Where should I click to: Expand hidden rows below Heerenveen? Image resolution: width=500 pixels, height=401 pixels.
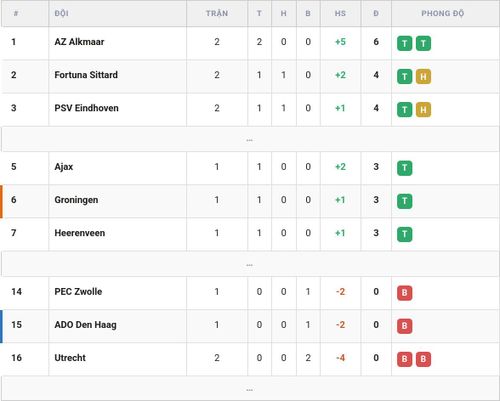point(250,264)
